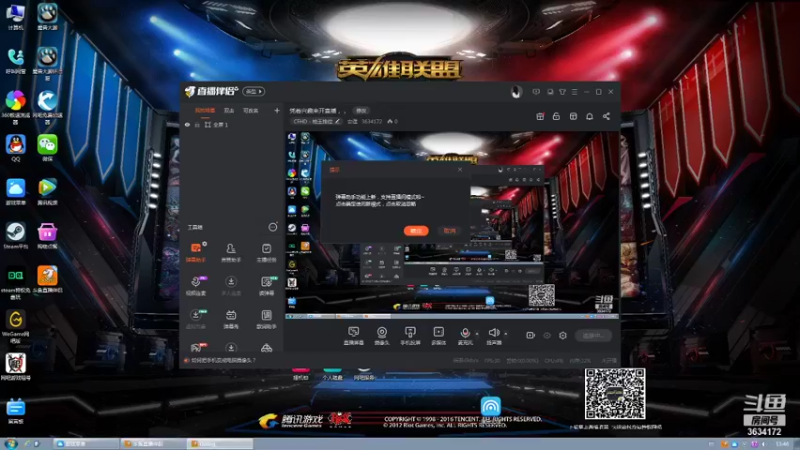This screenshot has height=450, width=800.
Task: Click the 取消 button in the dialog
Action: pos(449,231)
